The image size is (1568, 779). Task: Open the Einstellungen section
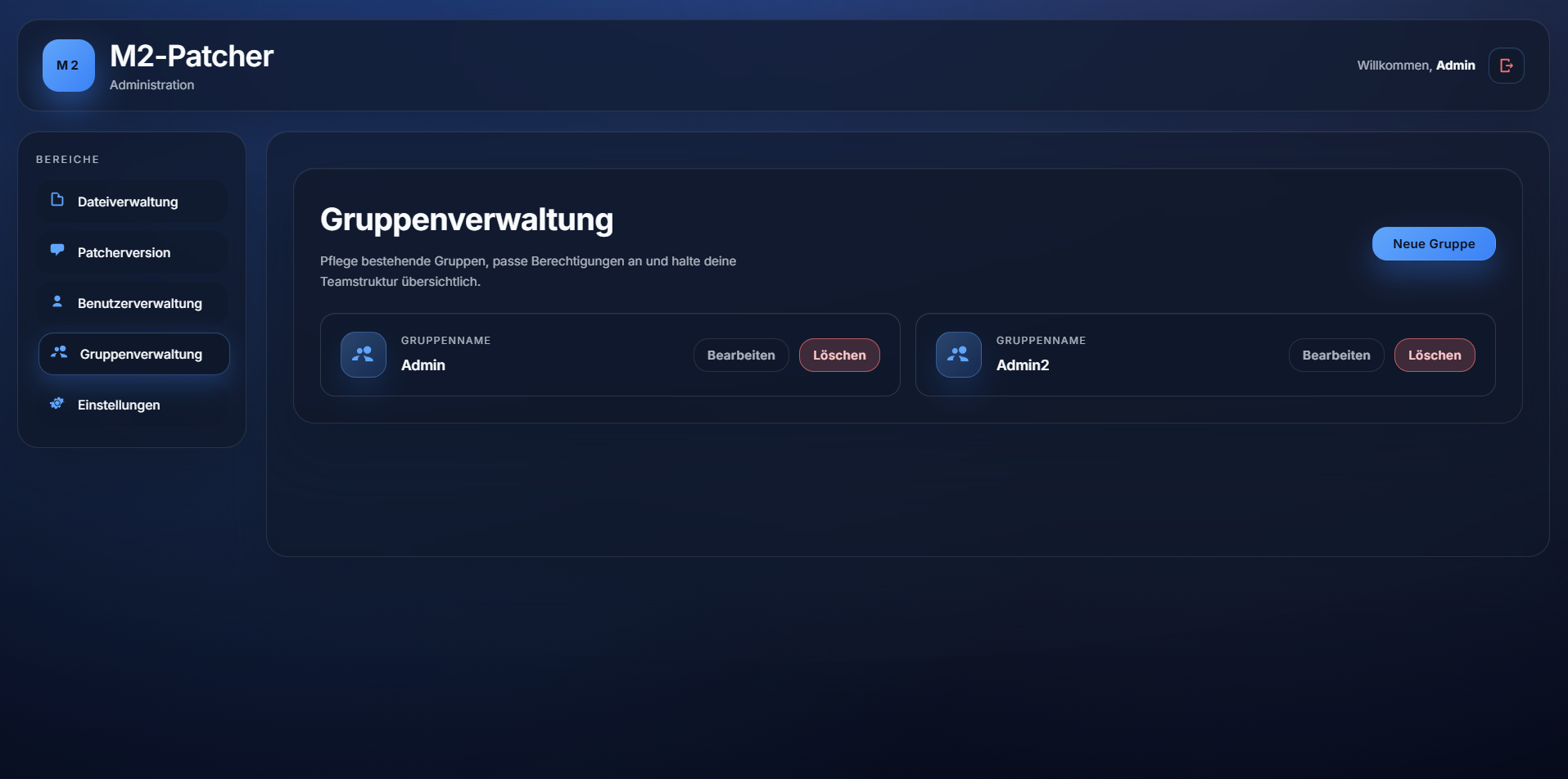pyautogui.click(x=133, y=405)
